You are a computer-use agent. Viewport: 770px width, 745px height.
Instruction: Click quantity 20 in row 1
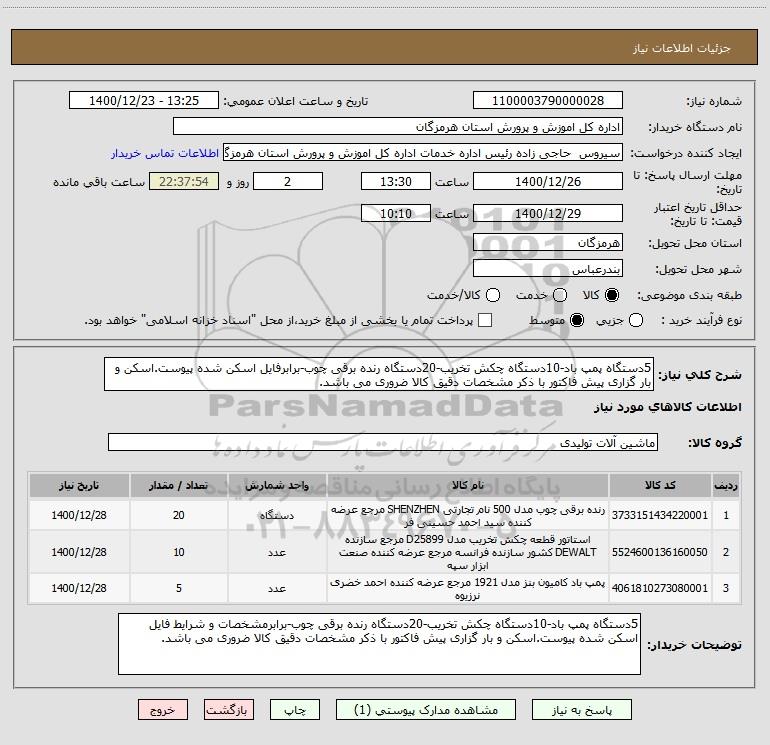click(179, 515)
